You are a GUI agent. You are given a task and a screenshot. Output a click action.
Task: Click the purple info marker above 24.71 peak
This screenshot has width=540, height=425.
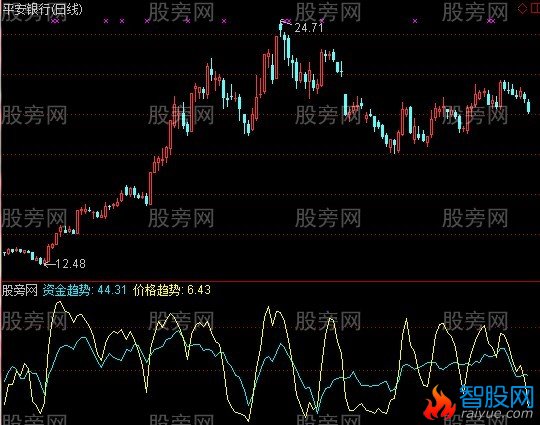(287, 21)
